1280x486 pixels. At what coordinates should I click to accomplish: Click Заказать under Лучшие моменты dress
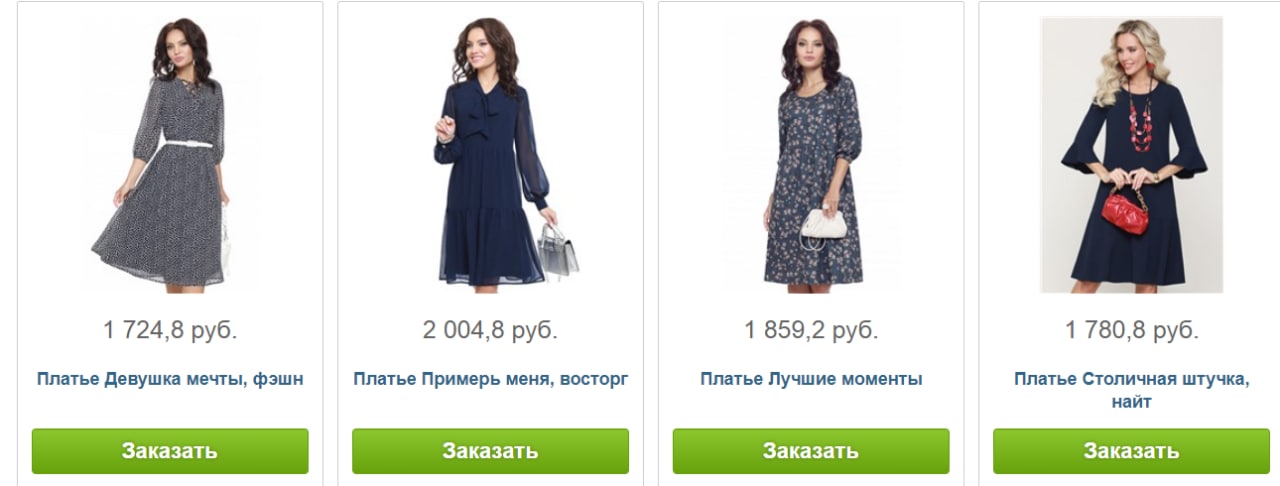coord(811,451)
